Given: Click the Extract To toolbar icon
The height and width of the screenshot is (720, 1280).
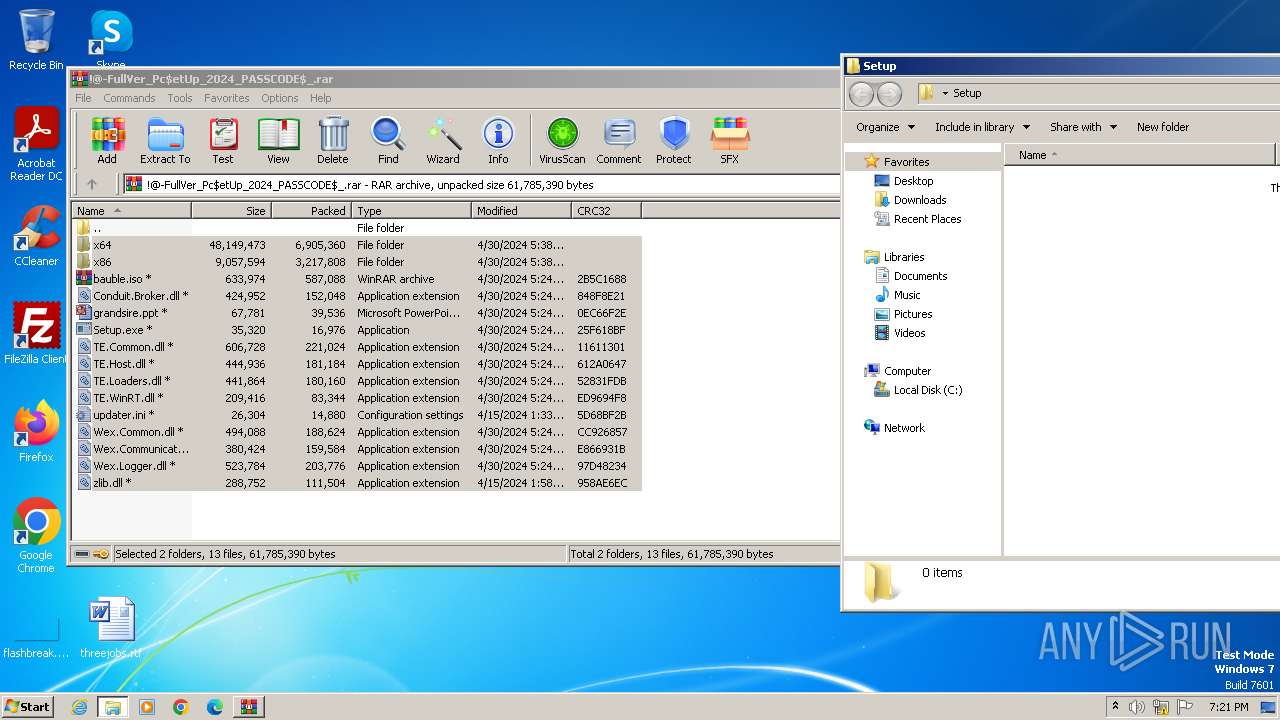Looking at the screenshot, I should tap(165, 141).
